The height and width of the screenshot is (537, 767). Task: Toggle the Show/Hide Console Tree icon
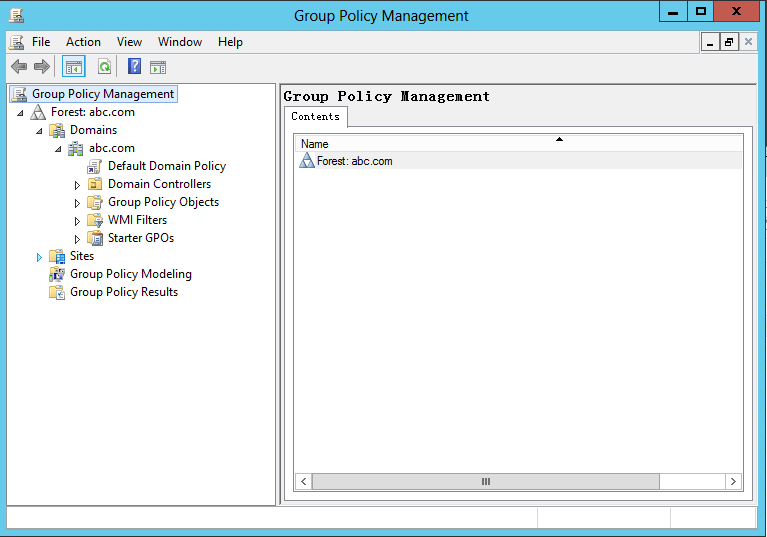pos(74,67)
